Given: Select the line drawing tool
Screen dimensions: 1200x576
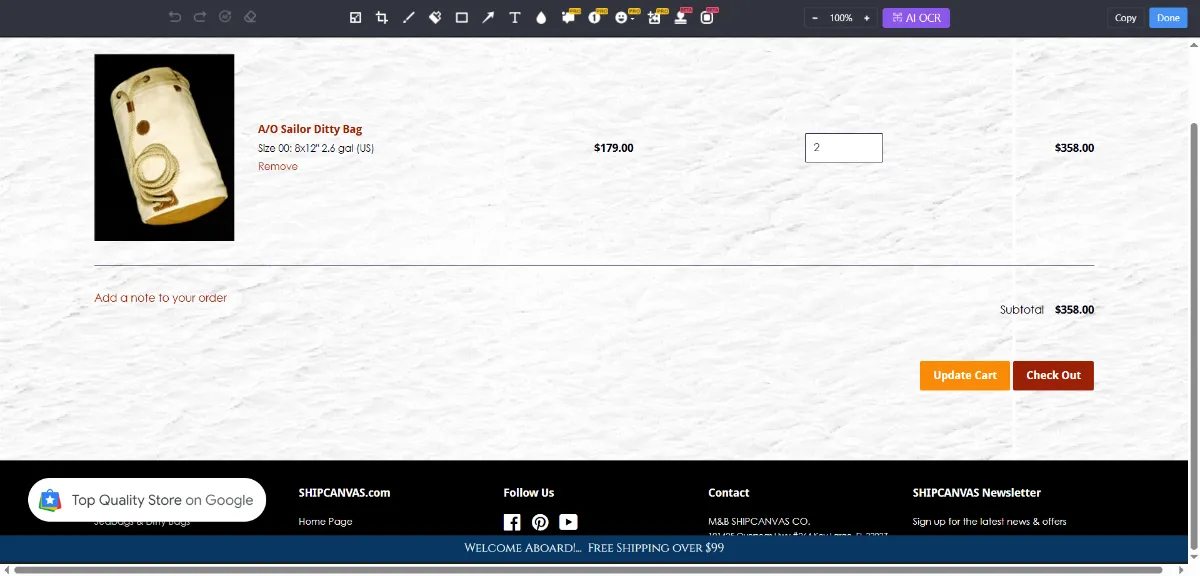Looking at the screenshot, I should coord(408,17).
